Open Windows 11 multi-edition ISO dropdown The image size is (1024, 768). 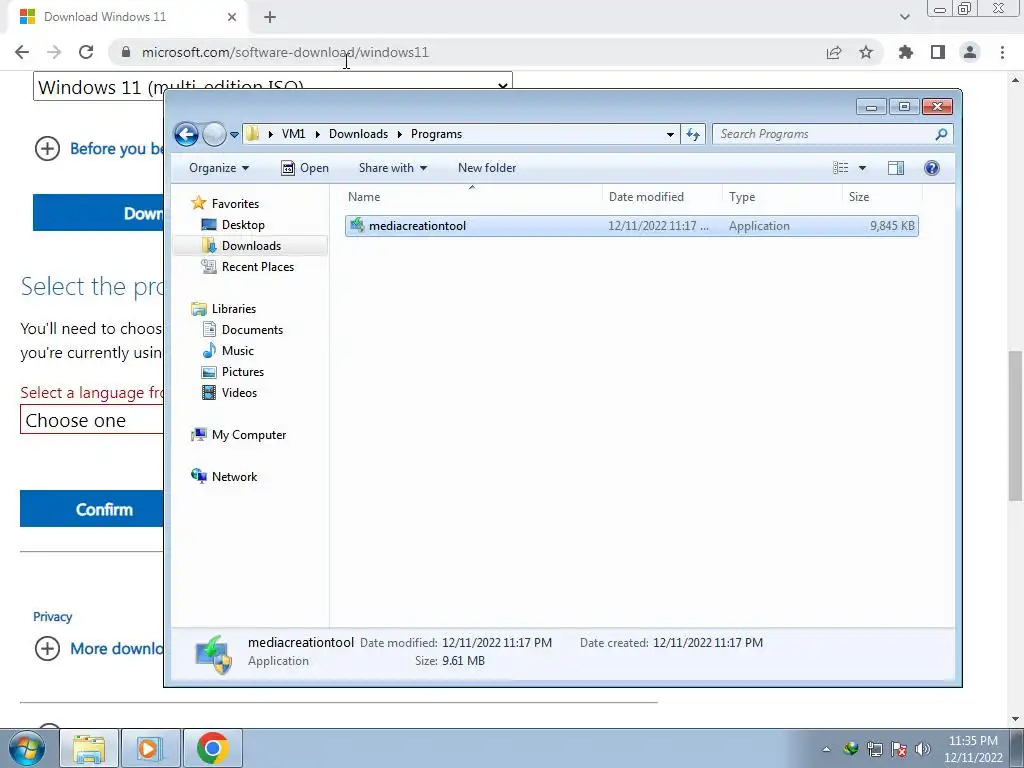point(272,86)
